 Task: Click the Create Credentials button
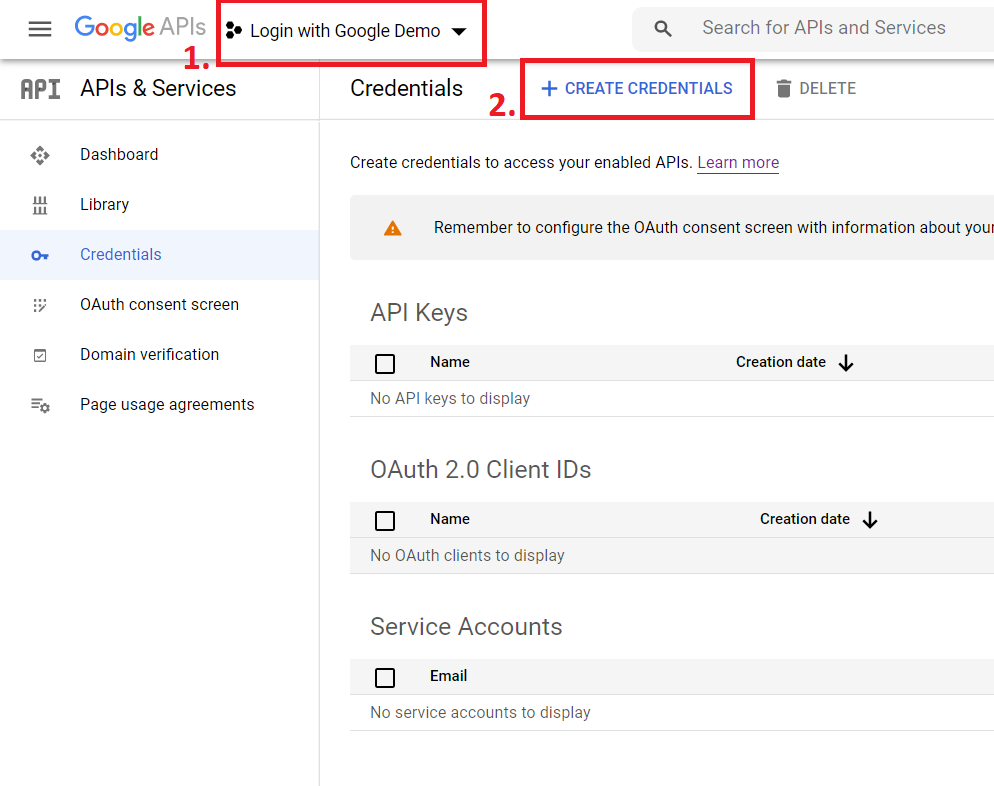(x=637, y=89)
